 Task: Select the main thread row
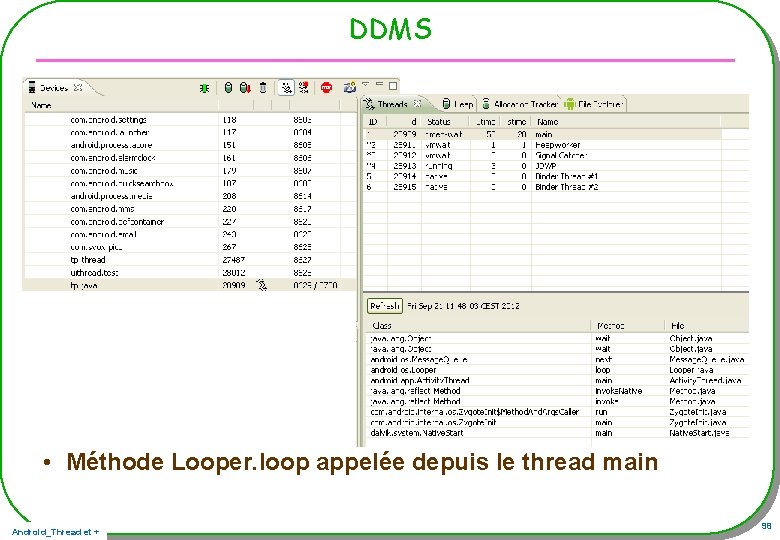542,134
